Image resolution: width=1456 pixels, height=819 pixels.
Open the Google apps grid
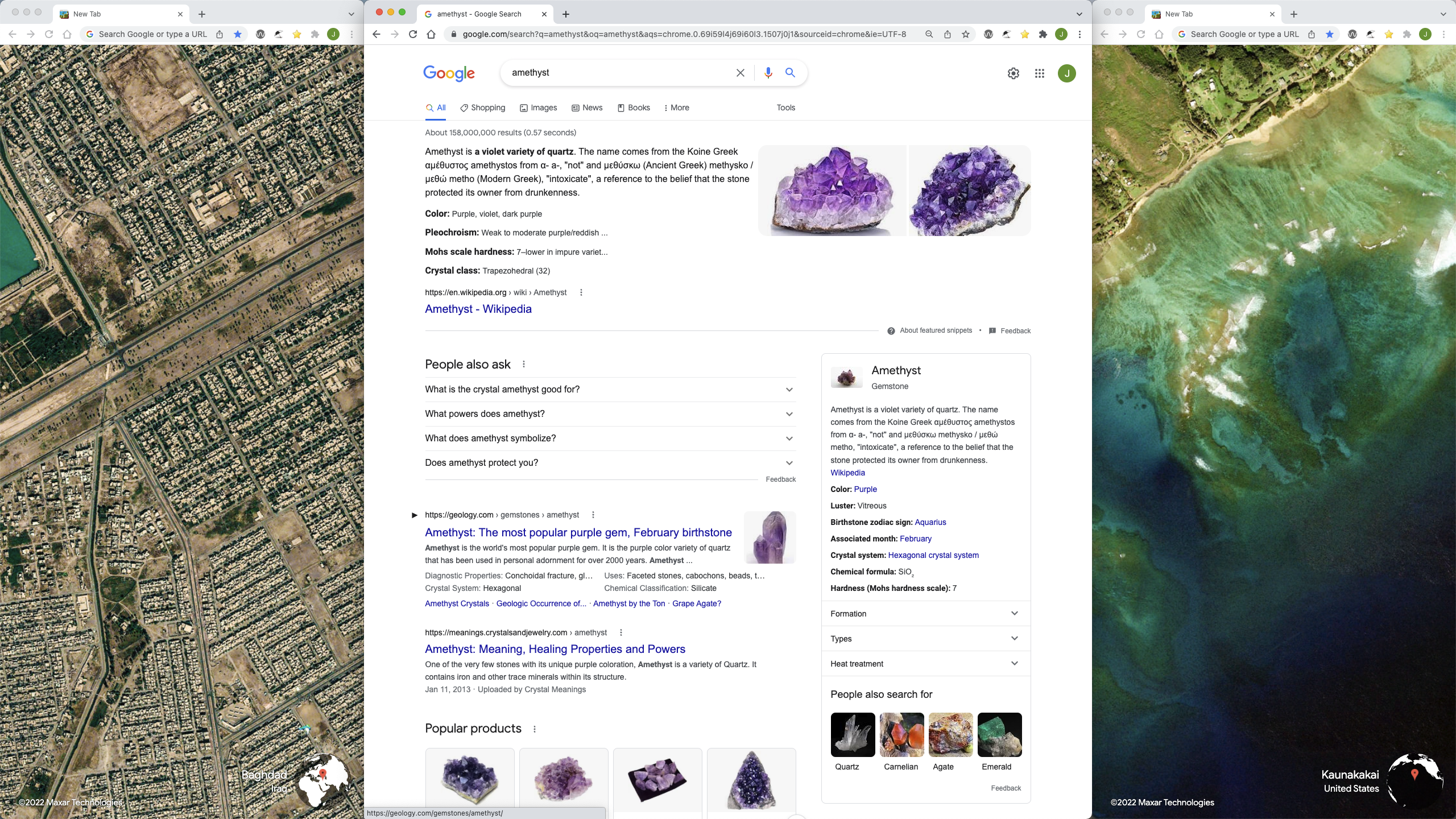[x=1039, y=73]
